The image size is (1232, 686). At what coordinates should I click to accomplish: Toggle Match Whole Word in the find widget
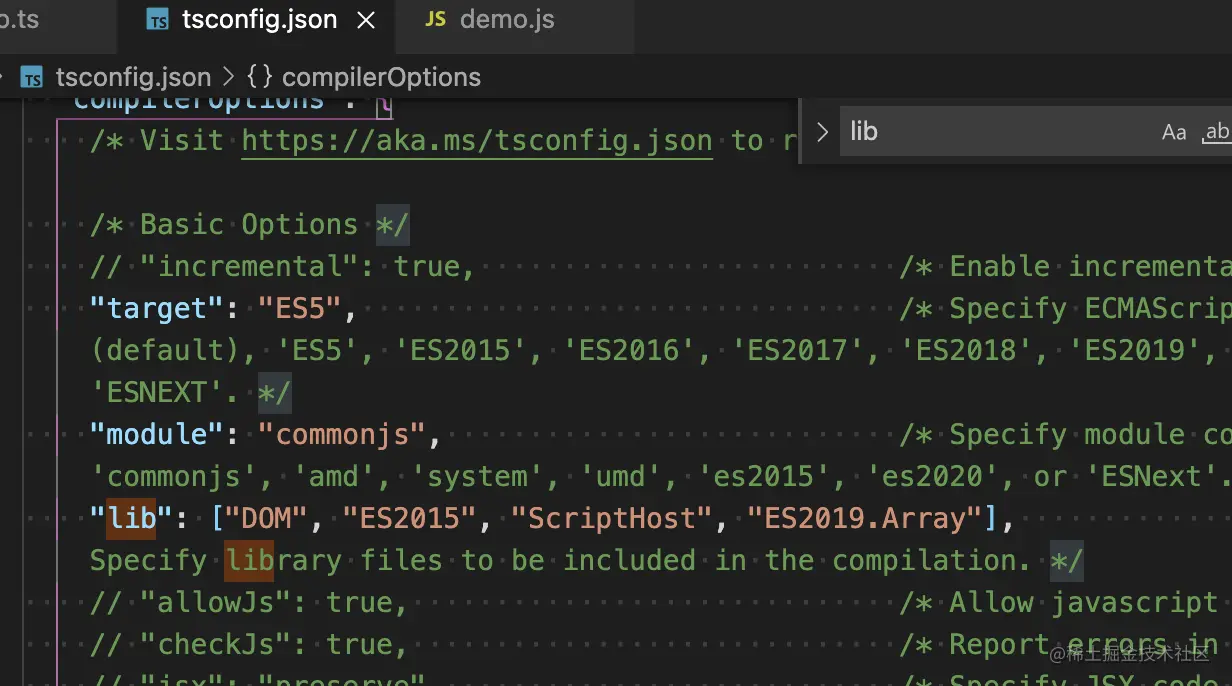click(x=1216, y=132)
